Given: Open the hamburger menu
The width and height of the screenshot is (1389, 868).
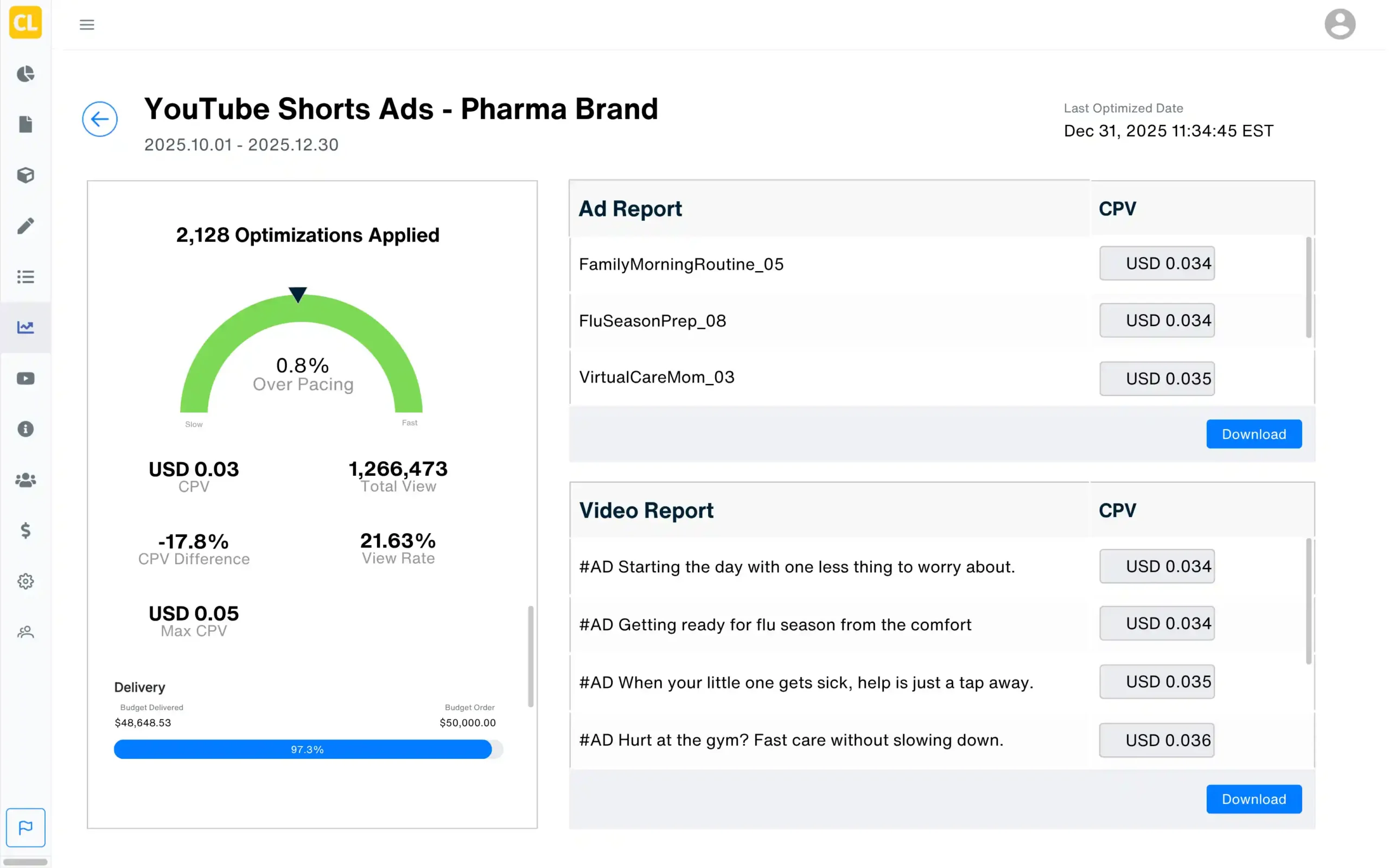Looking at the screenshot, I should 87,25.
